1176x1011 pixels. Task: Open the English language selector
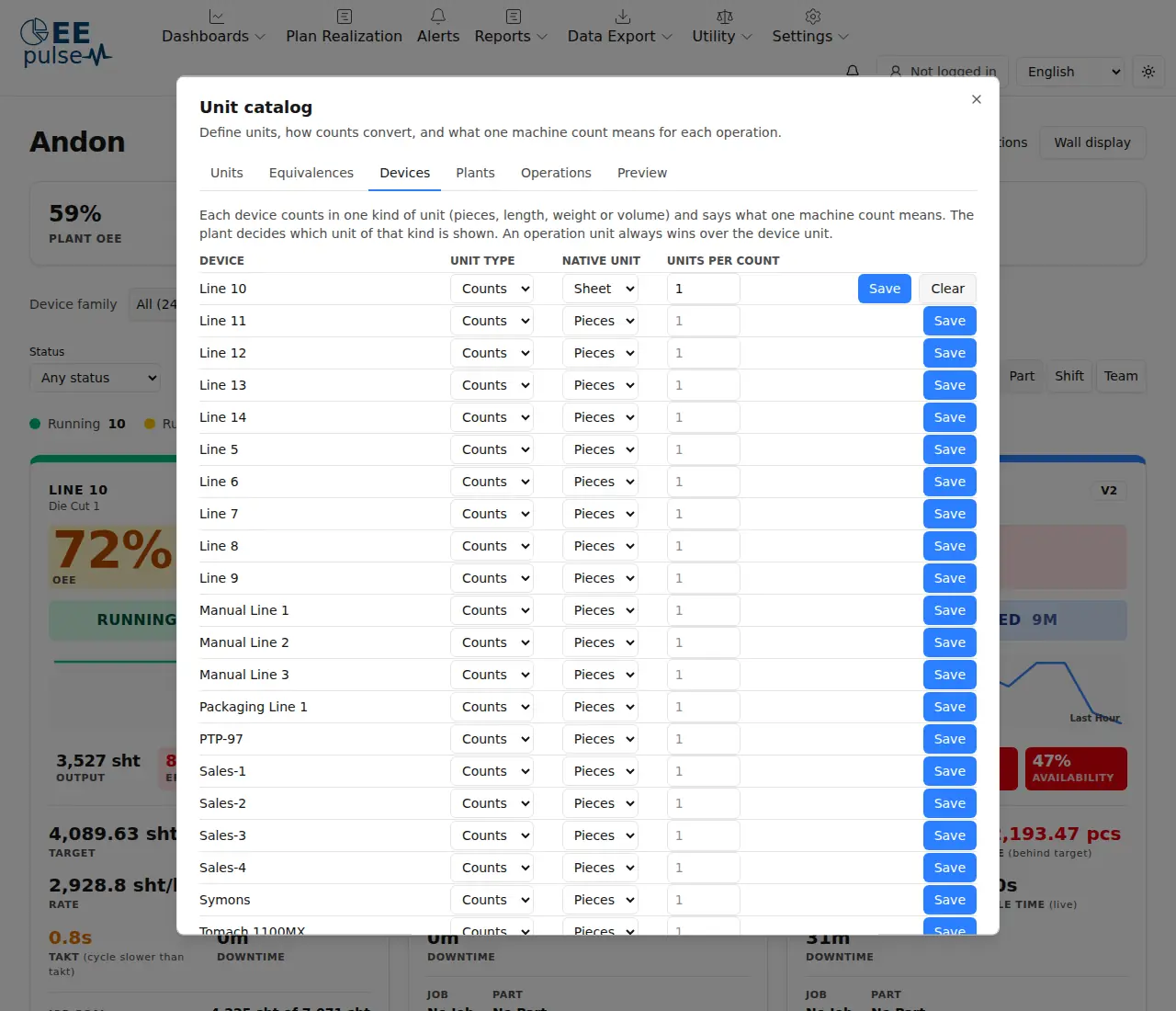tap(1071, 72)
